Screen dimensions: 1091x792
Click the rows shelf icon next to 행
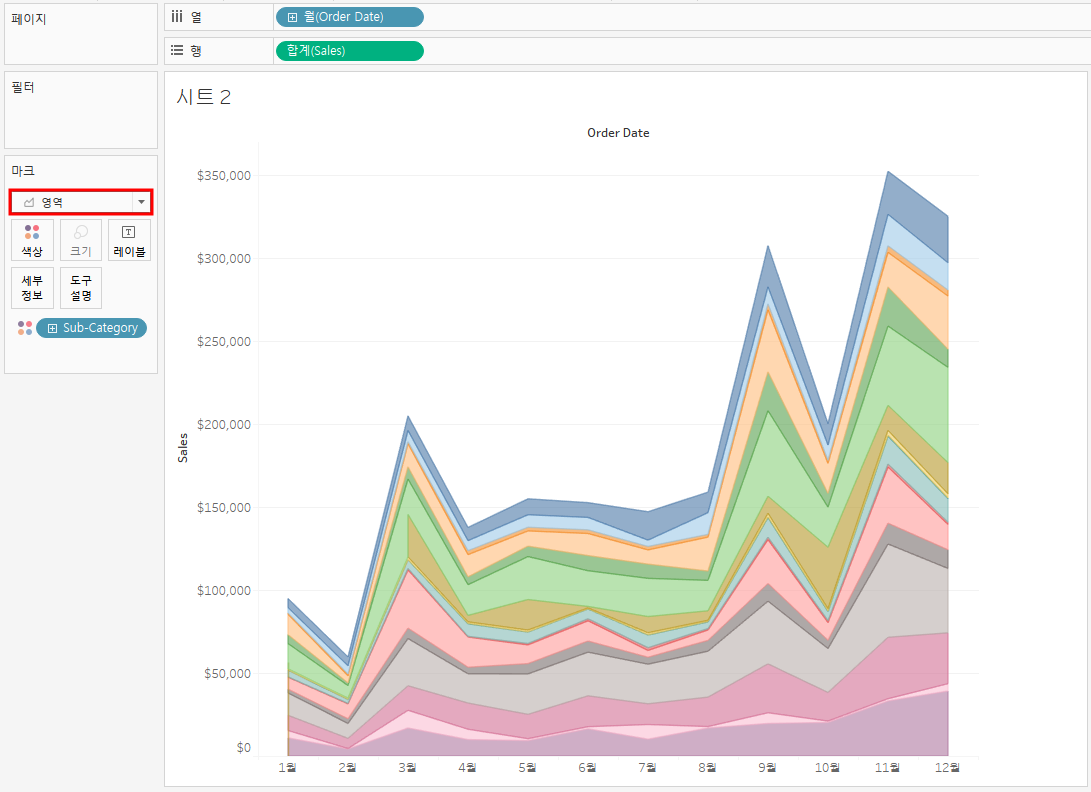point(177,50)
